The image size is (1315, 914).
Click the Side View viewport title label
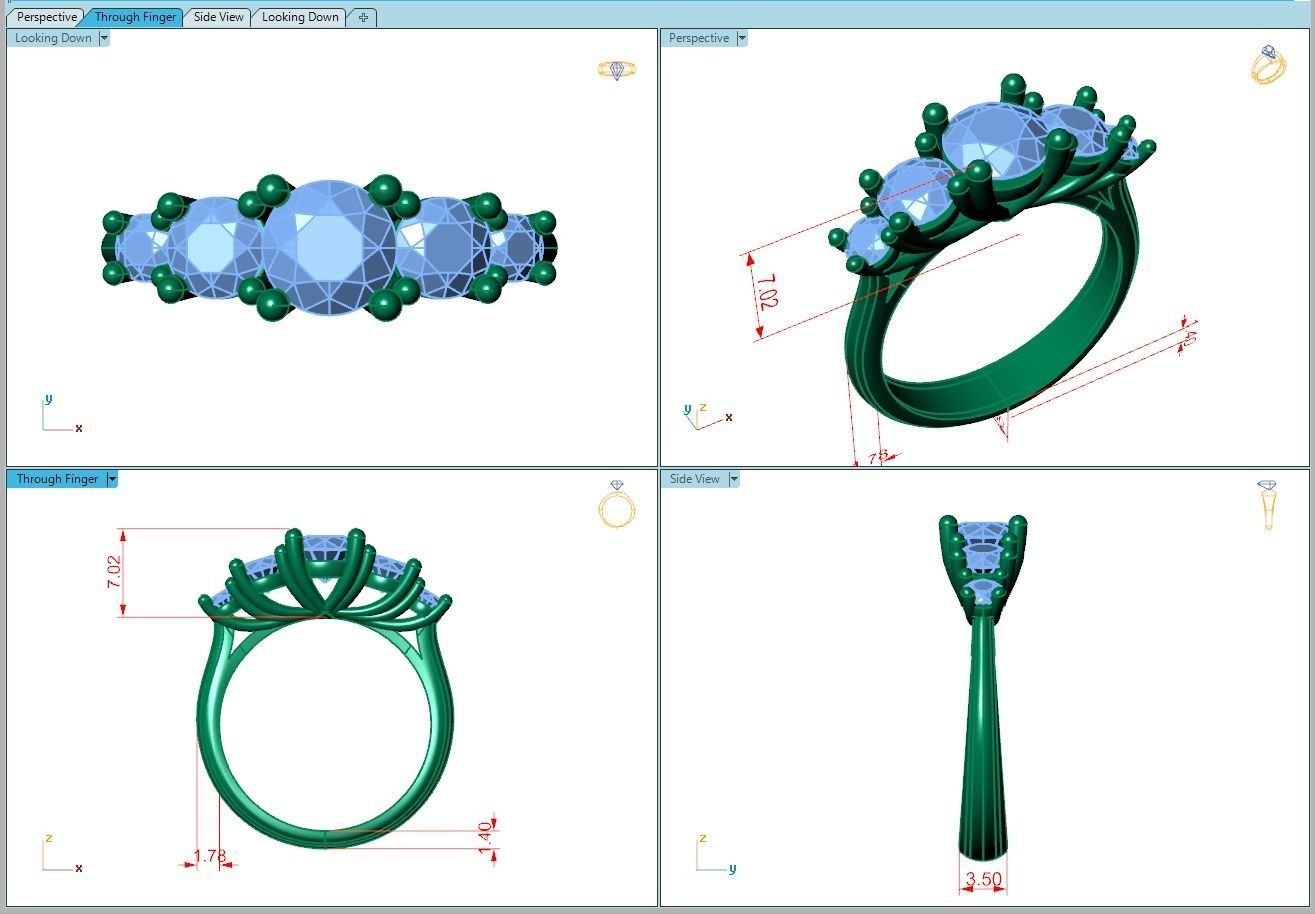click(694, 479)
